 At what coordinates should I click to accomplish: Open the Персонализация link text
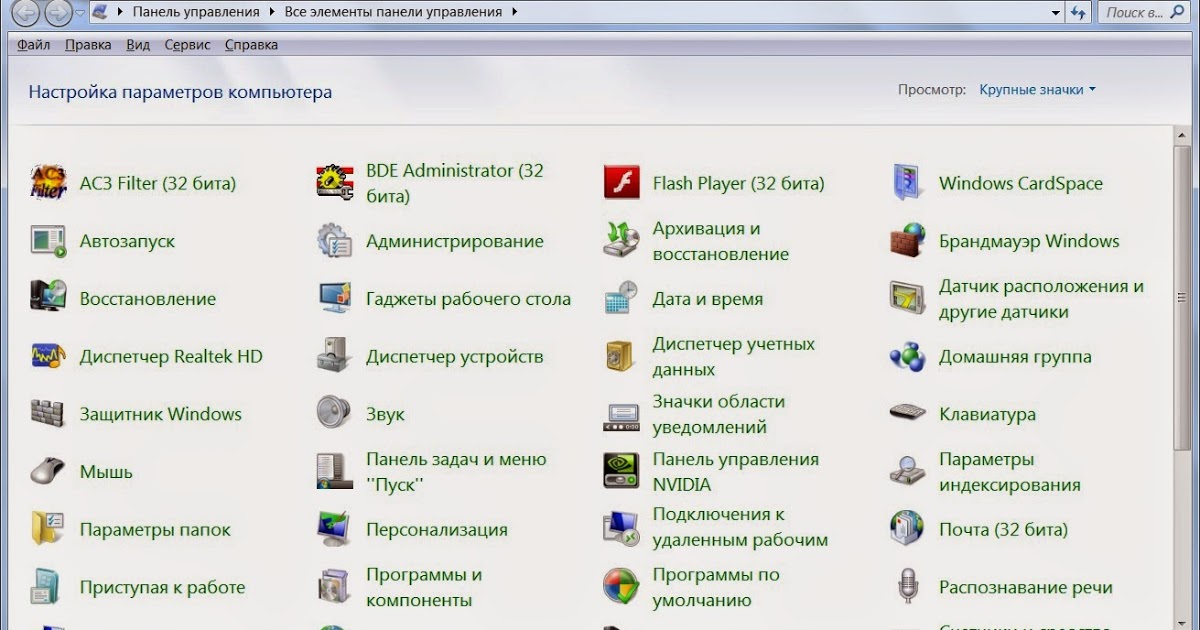[x=437, y=530]
